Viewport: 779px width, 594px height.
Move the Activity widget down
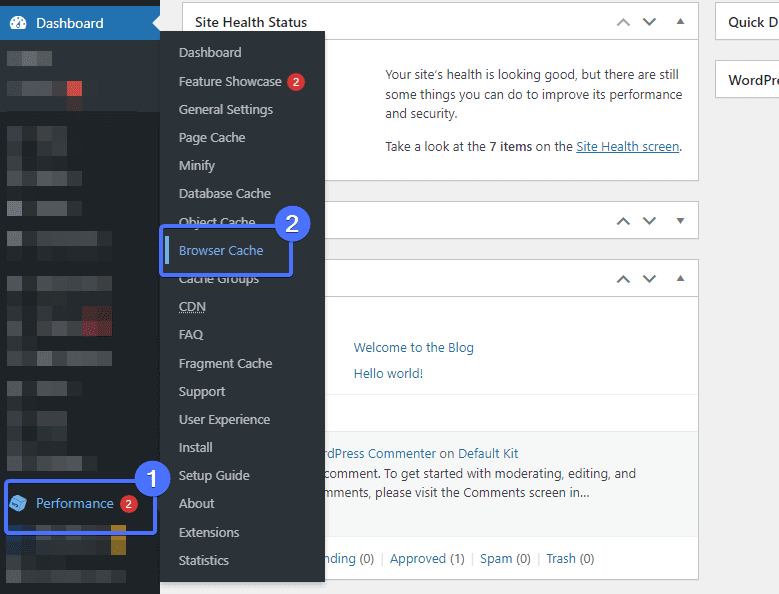click(649, 279)
